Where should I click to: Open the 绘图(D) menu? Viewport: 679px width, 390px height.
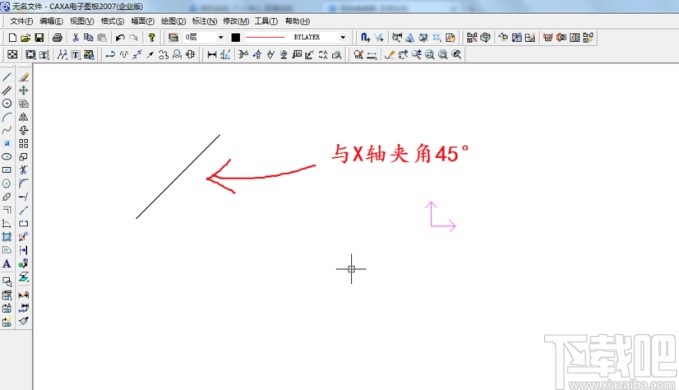point(173,21)
